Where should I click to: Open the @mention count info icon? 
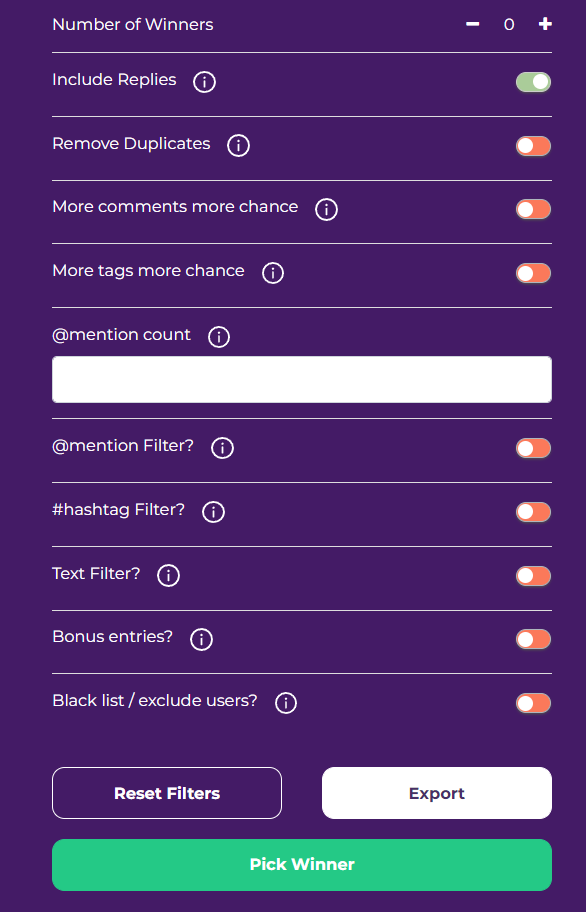coord(219,337)
